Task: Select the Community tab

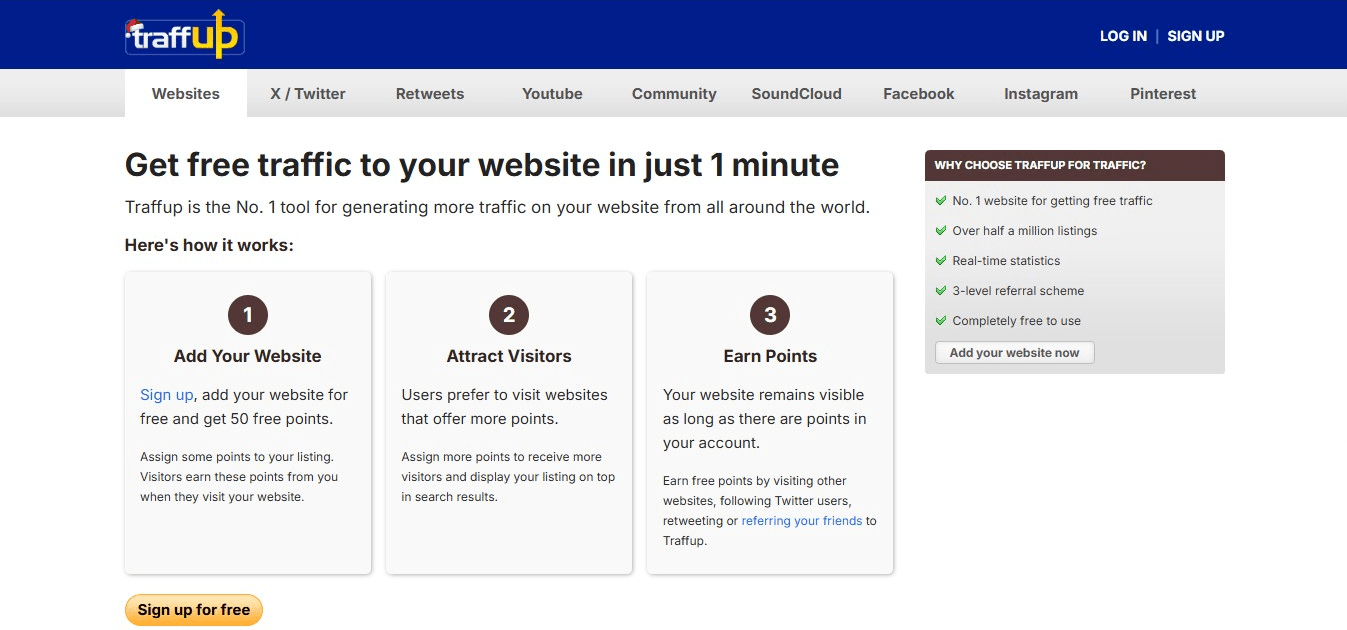Action: pos(674,93)
